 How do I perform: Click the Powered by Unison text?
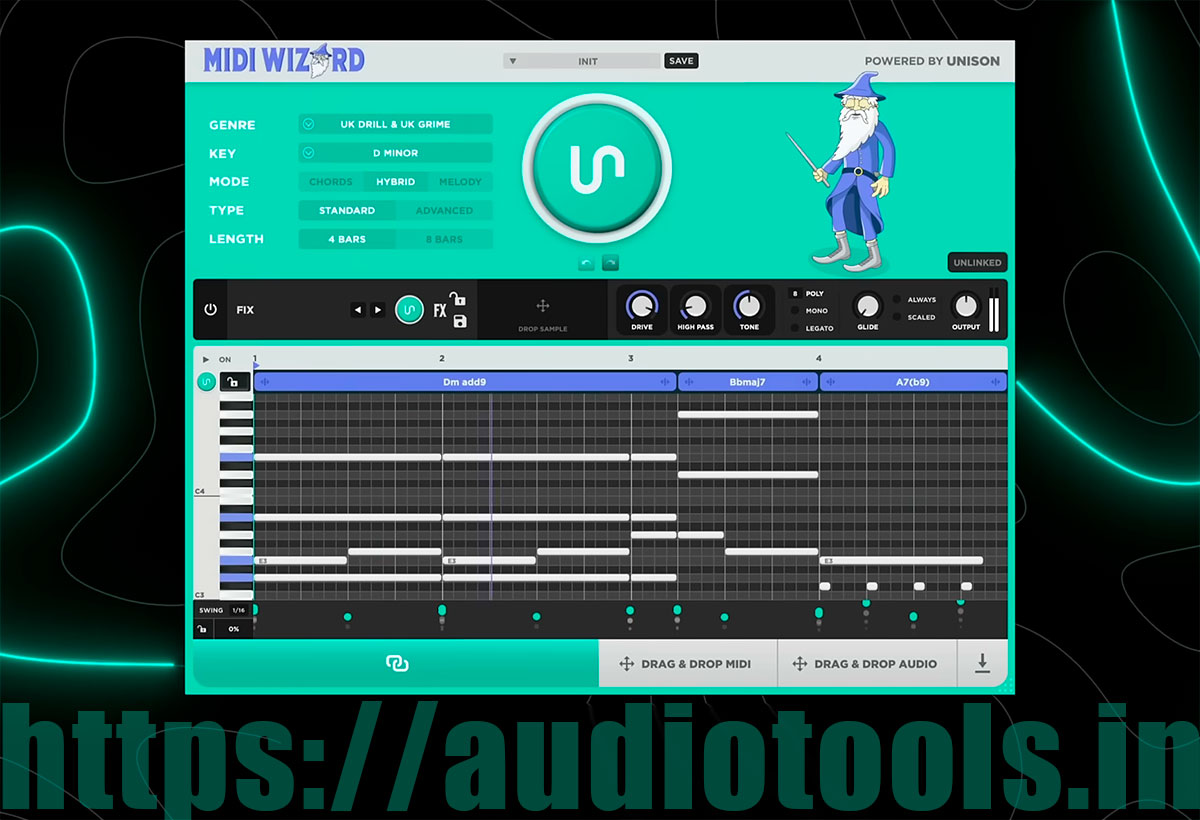coord(932,61)
